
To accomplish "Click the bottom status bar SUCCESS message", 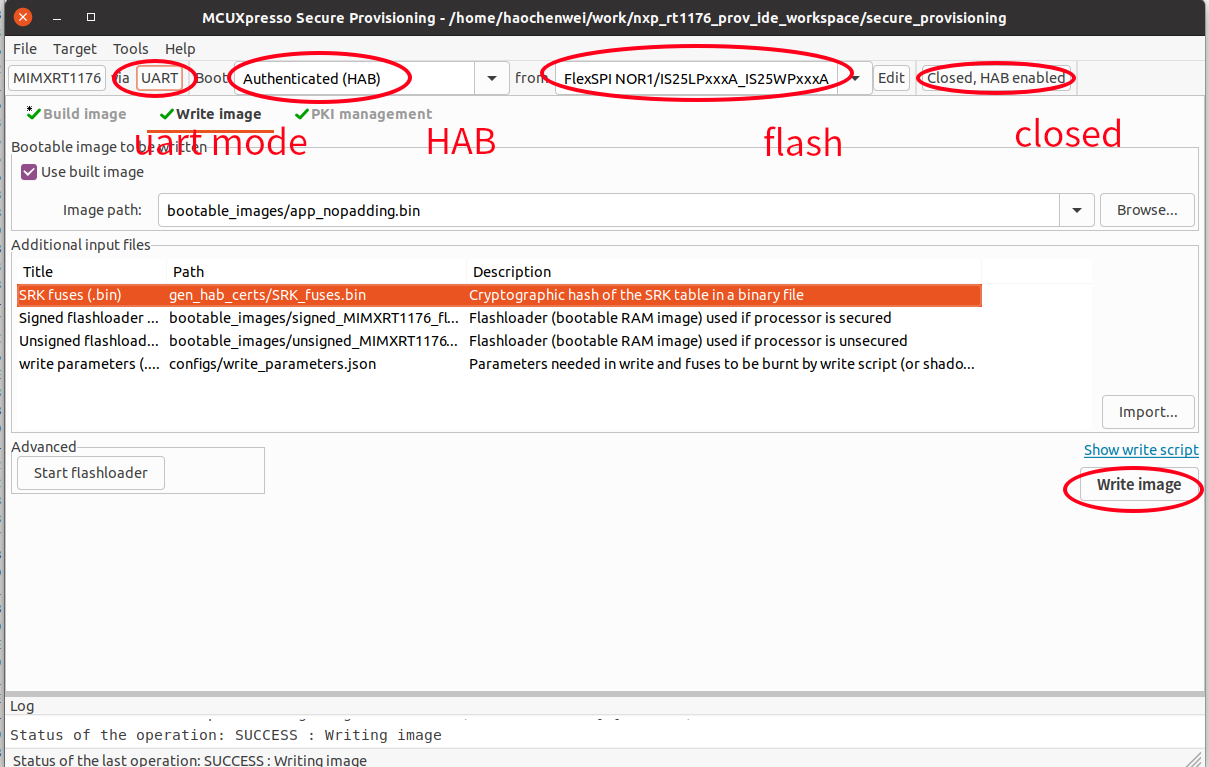I will pos(190,760).
